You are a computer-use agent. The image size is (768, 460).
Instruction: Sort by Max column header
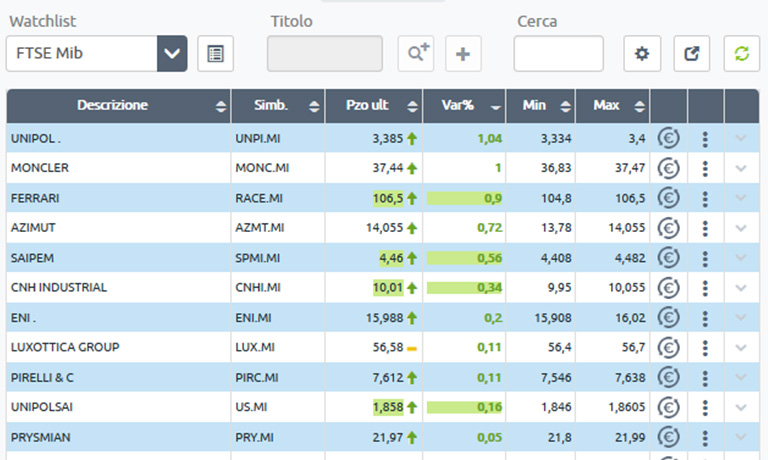click(x=613, y=106)
